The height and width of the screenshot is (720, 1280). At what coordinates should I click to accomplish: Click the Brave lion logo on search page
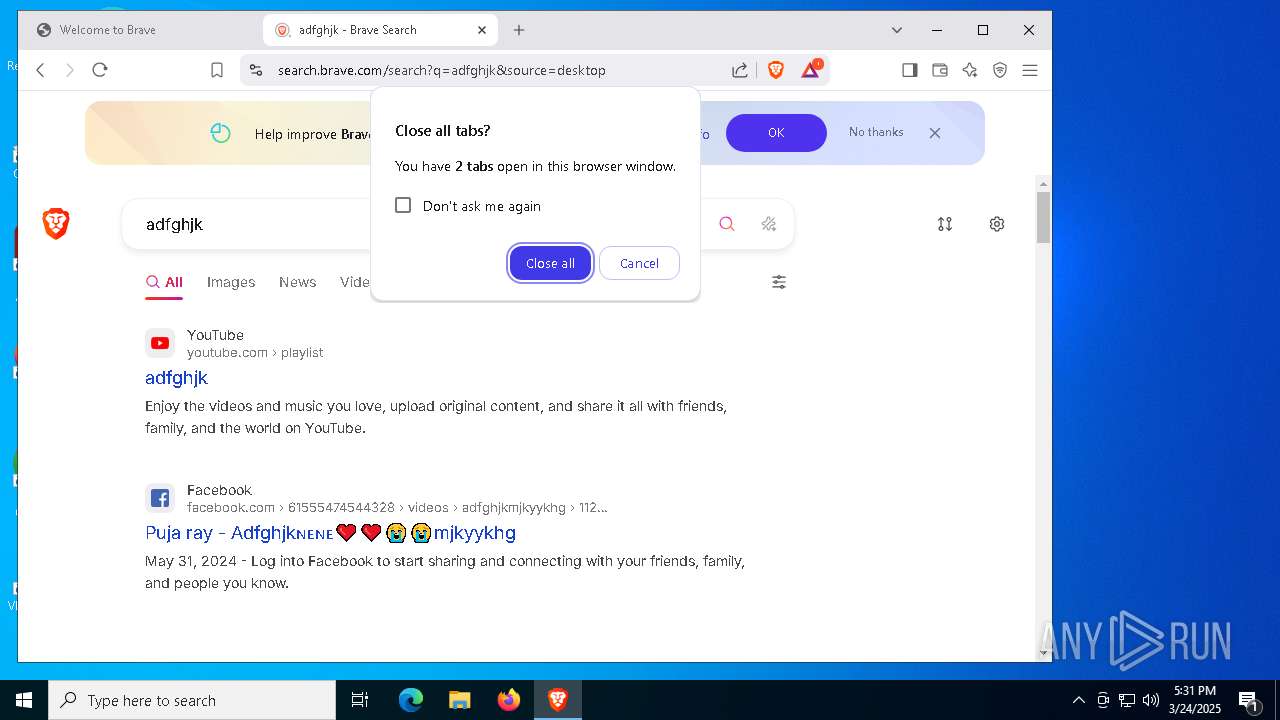click(x=56, y=224)
